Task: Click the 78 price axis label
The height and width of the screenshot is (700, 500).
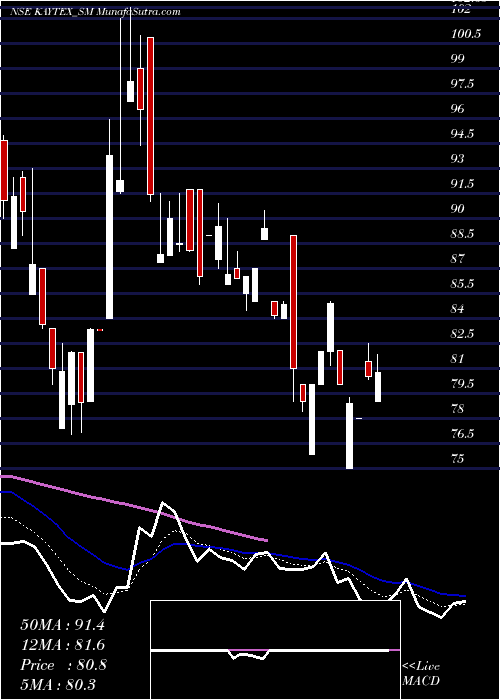Action: 458,409
